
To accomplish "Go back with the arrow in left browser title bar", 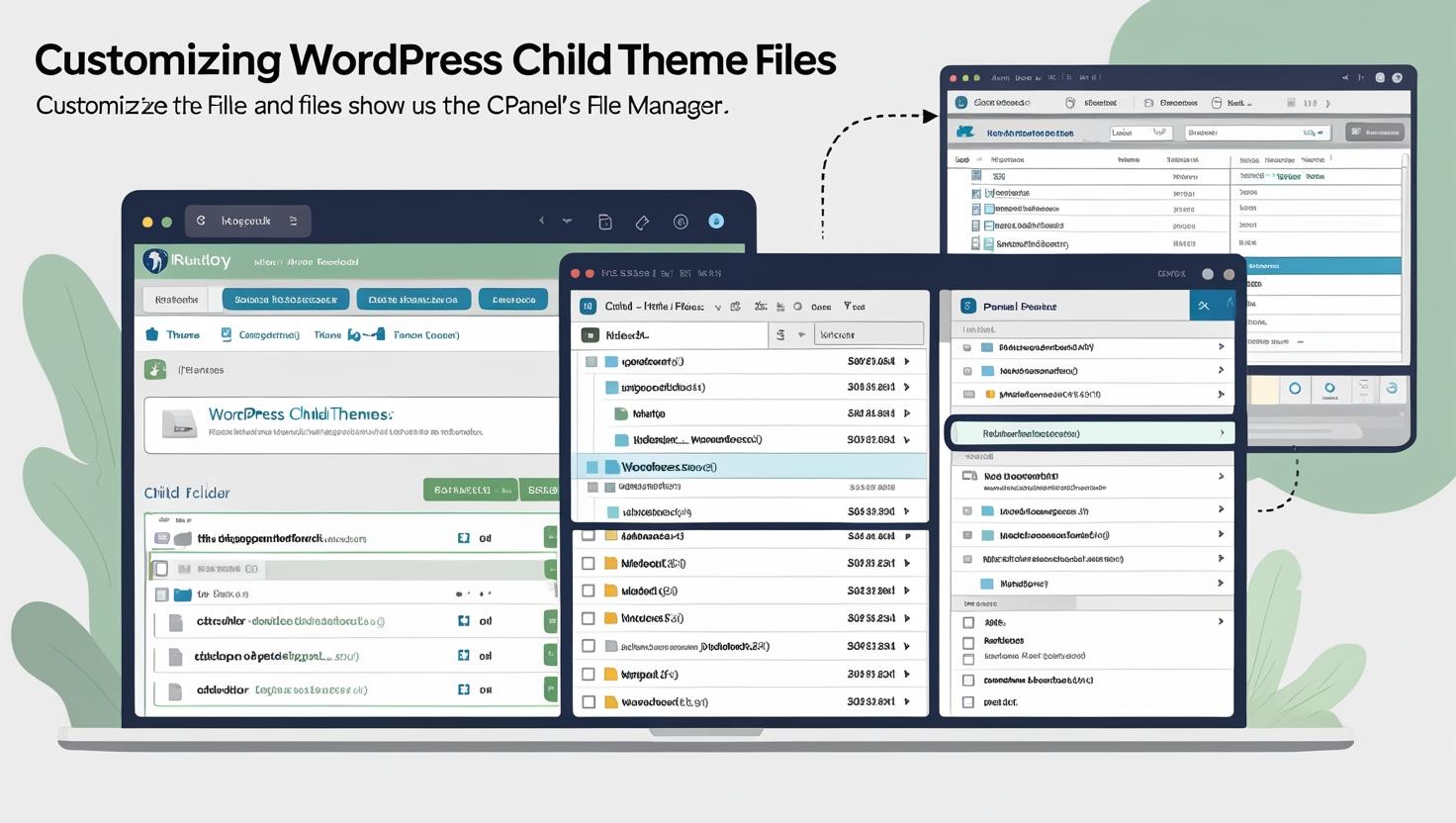I will [x=541, y=221].
